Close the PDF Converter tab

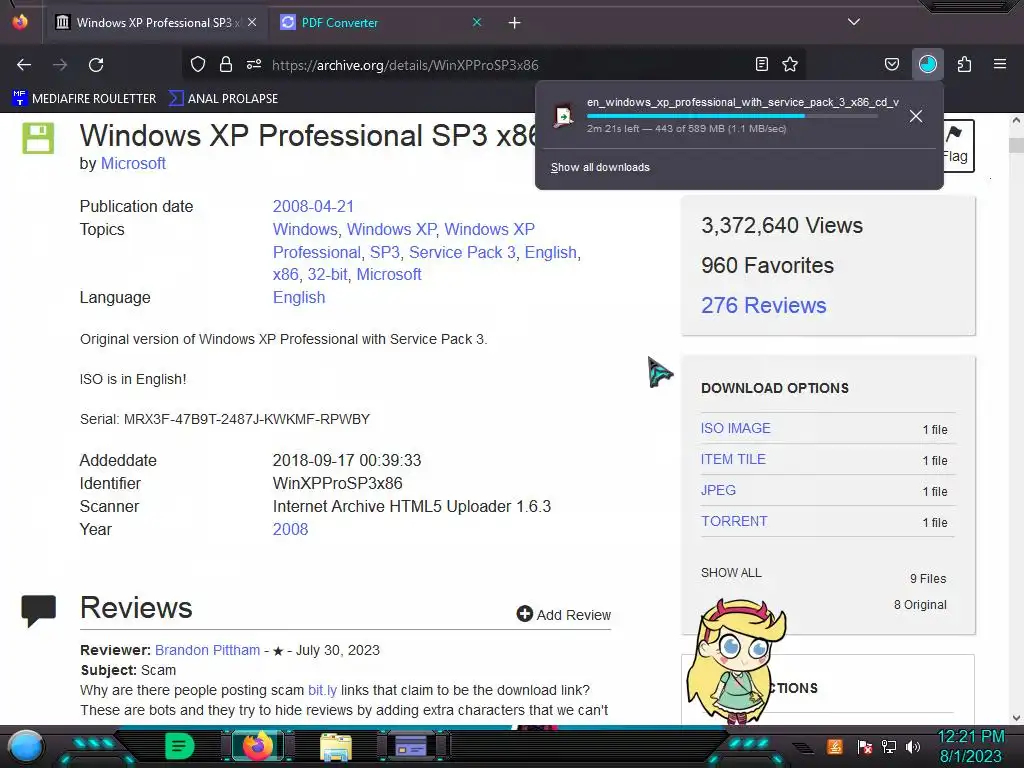point(477,22)
